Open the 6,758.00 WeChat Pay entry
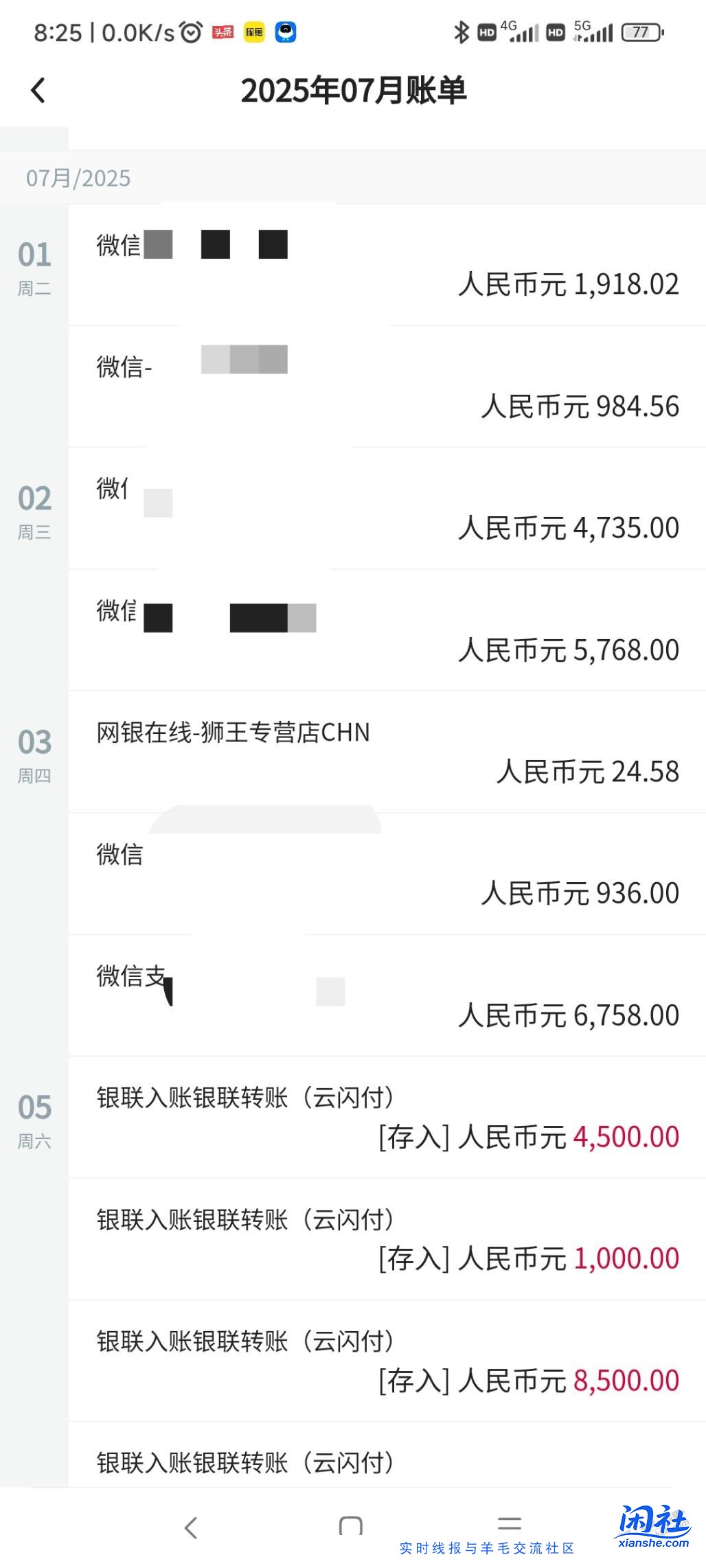Viewport: 706px width, 1568px height. click(x=387, y=995)
